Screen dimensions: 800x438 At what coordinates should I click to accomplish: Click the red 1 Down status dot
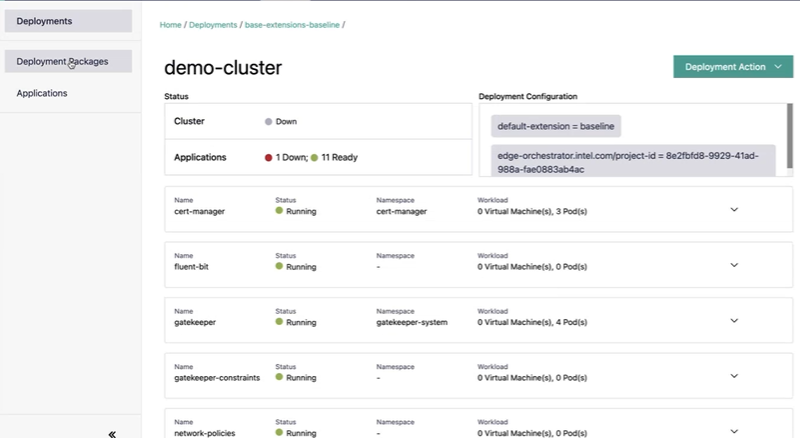tap(269, 158)
